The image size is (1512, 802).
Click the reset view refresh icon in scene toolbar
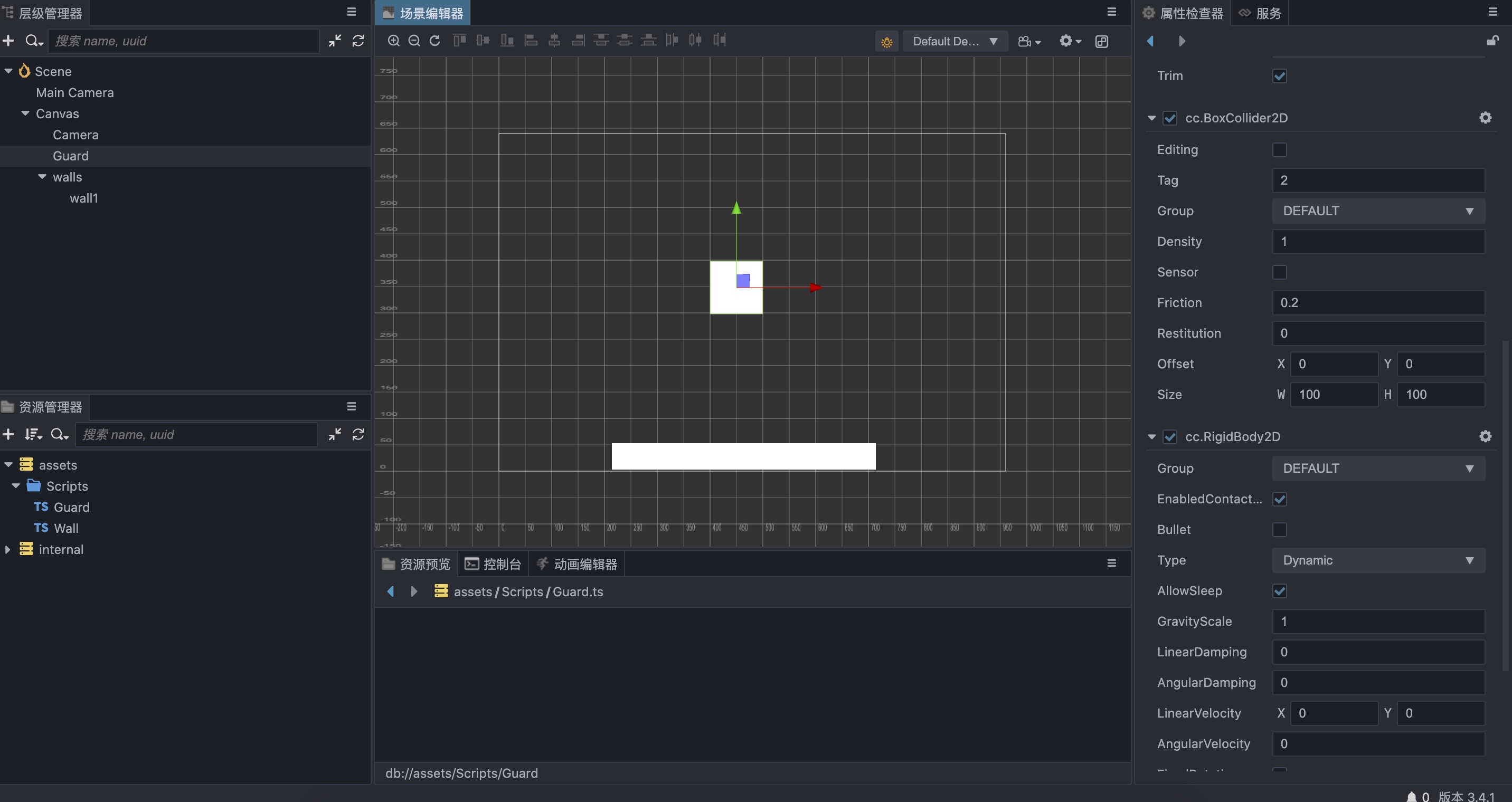tap(434, 41)
